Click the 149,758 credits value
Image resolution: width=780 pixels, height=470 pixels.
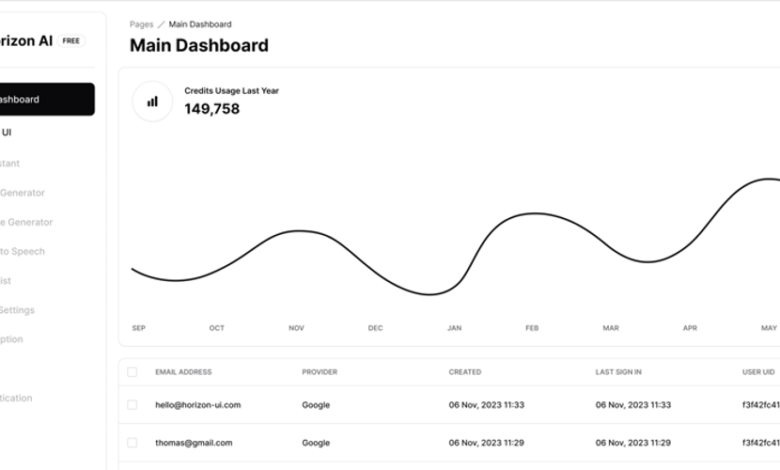(x=212, y=109)
